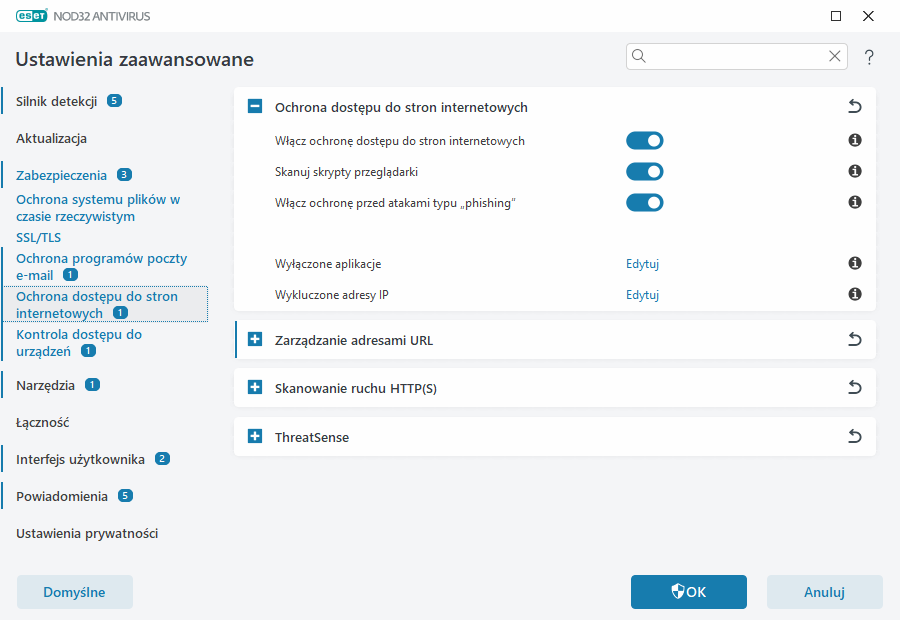Toggle phishing protection switch
This screenshot has width=900, height=620.
click(x=644, y=203)
